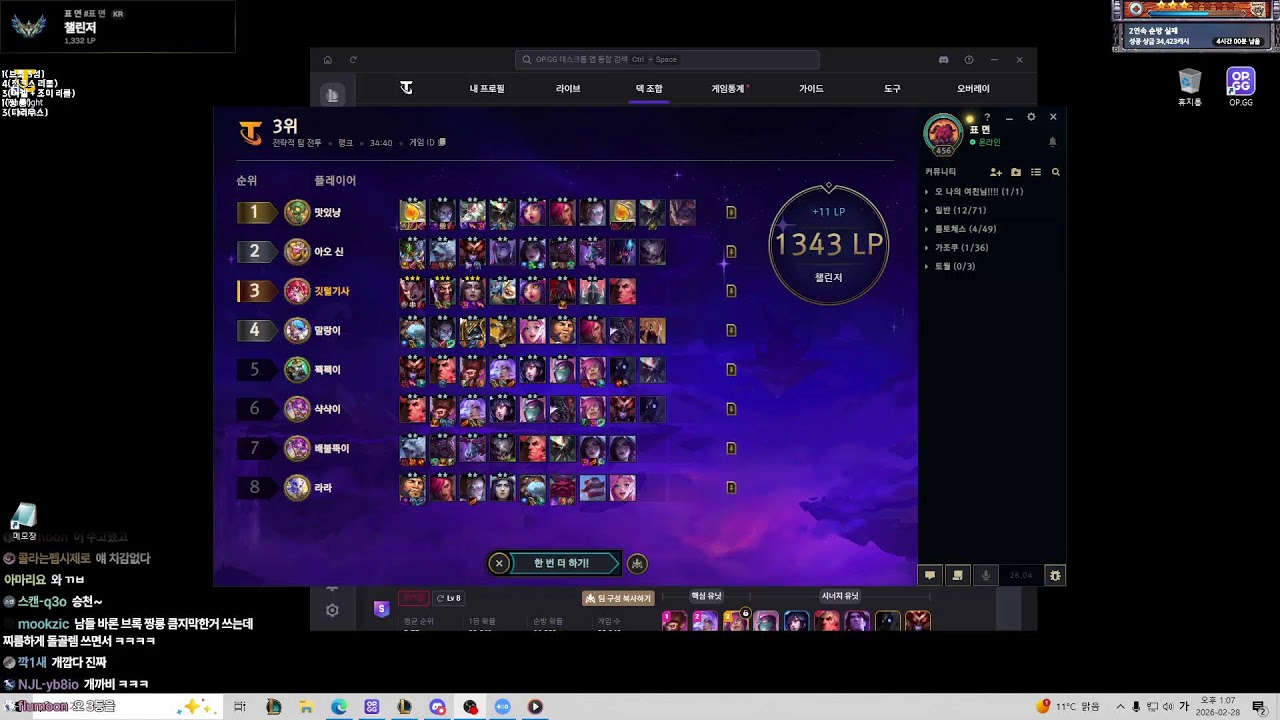Click rank 8 라라 row's end icon
This screenshot has width=1280, height=720.
[x=731, y=488]
